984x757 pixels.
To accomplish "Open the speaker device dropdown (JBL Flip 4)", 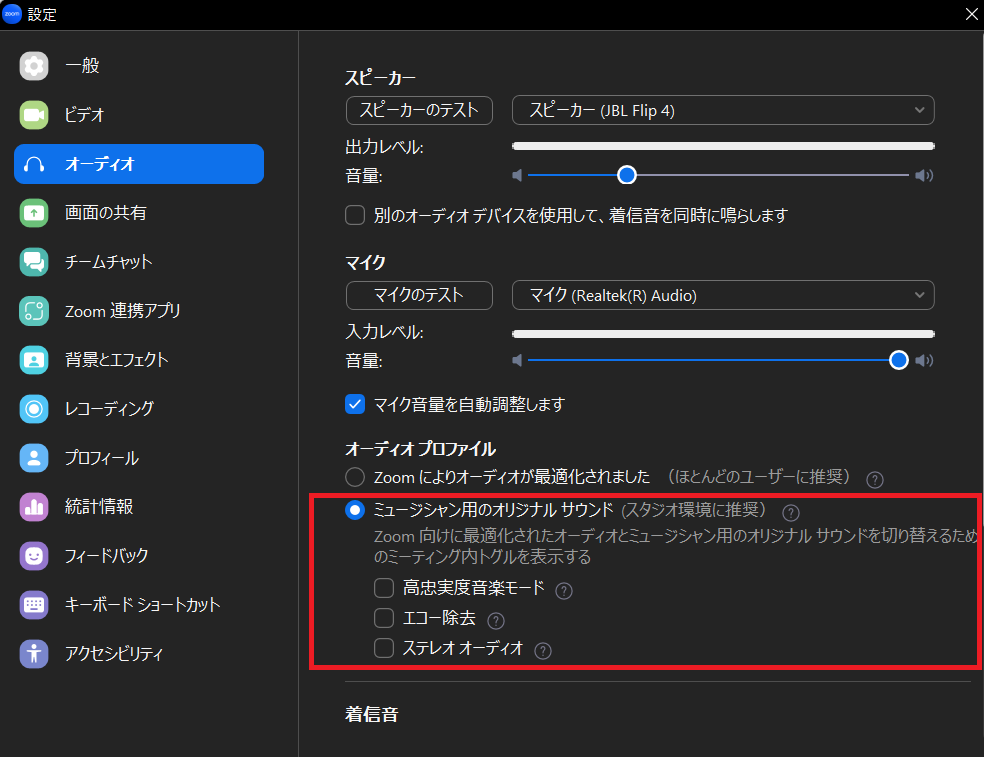I will pos(722,110).
